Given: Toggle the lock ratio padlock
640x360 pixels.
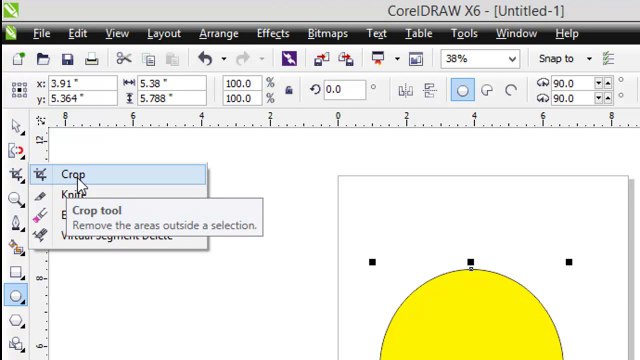Looking at the screenshot, I should (289, 90).
